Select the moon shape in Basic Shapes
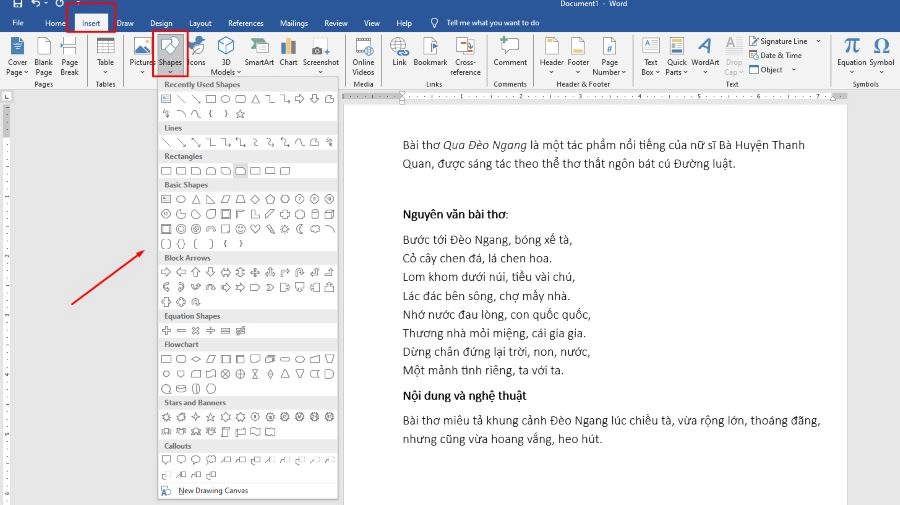The height and width of the screenshot is (505, 900). pos(299,229)
